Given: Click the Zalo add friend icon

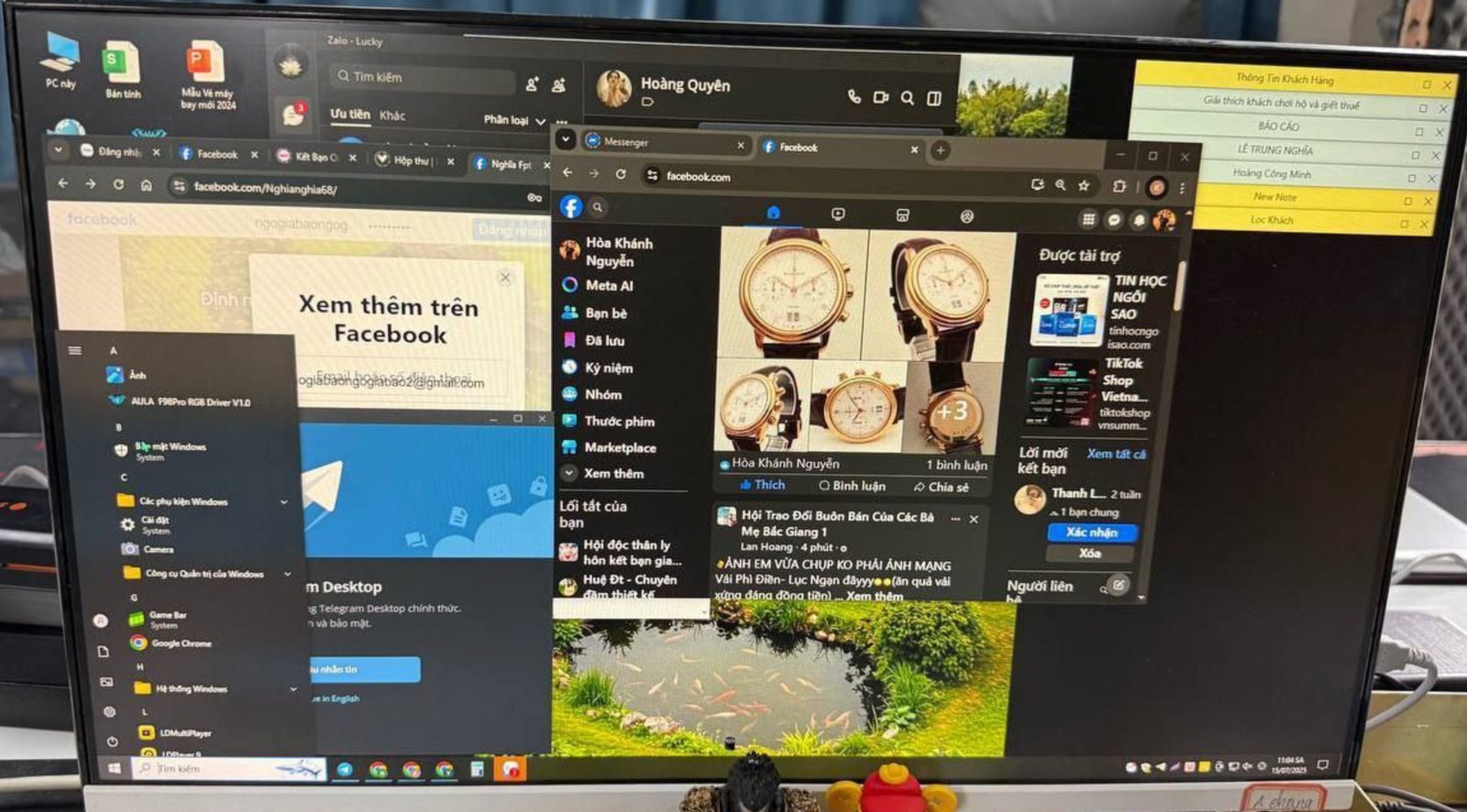Looking at the screenshot, I should [533, 84].
